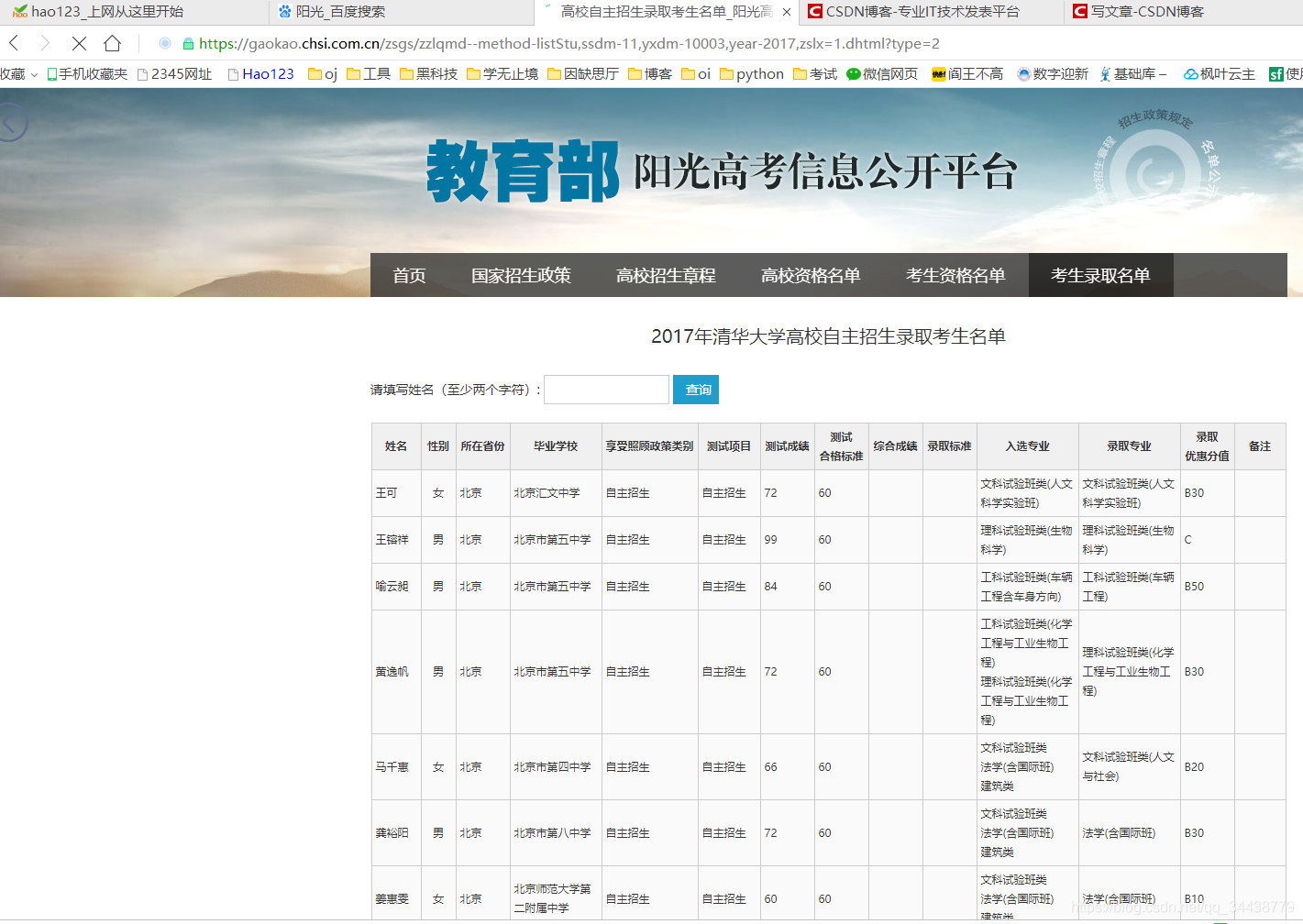Open the 博客 bookmark folder
The width and height of the screenshot is (1303, 924).
coord(650,73)
